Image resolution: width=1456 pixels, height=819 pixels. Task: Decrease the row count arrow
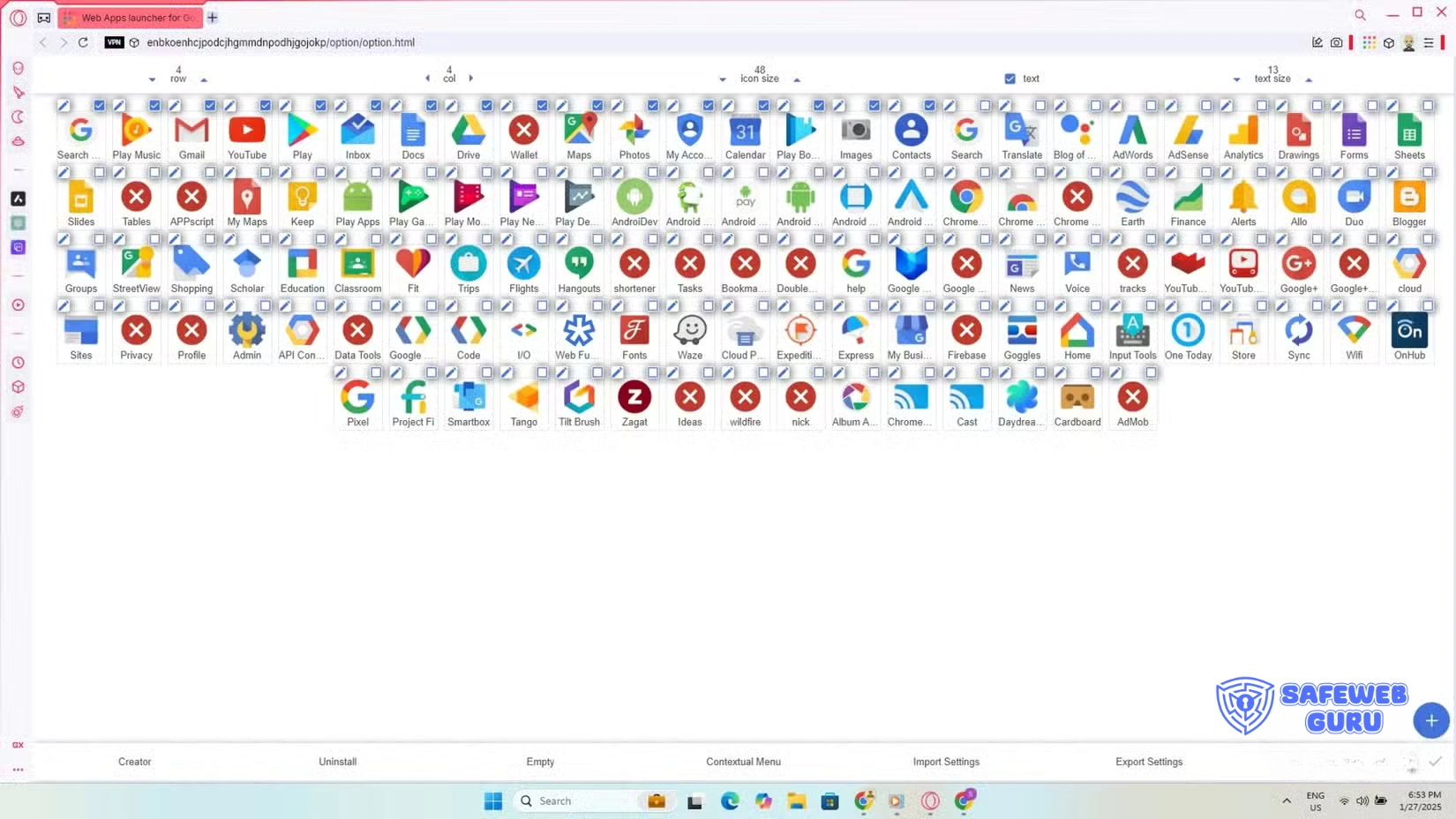pos(152,79)
